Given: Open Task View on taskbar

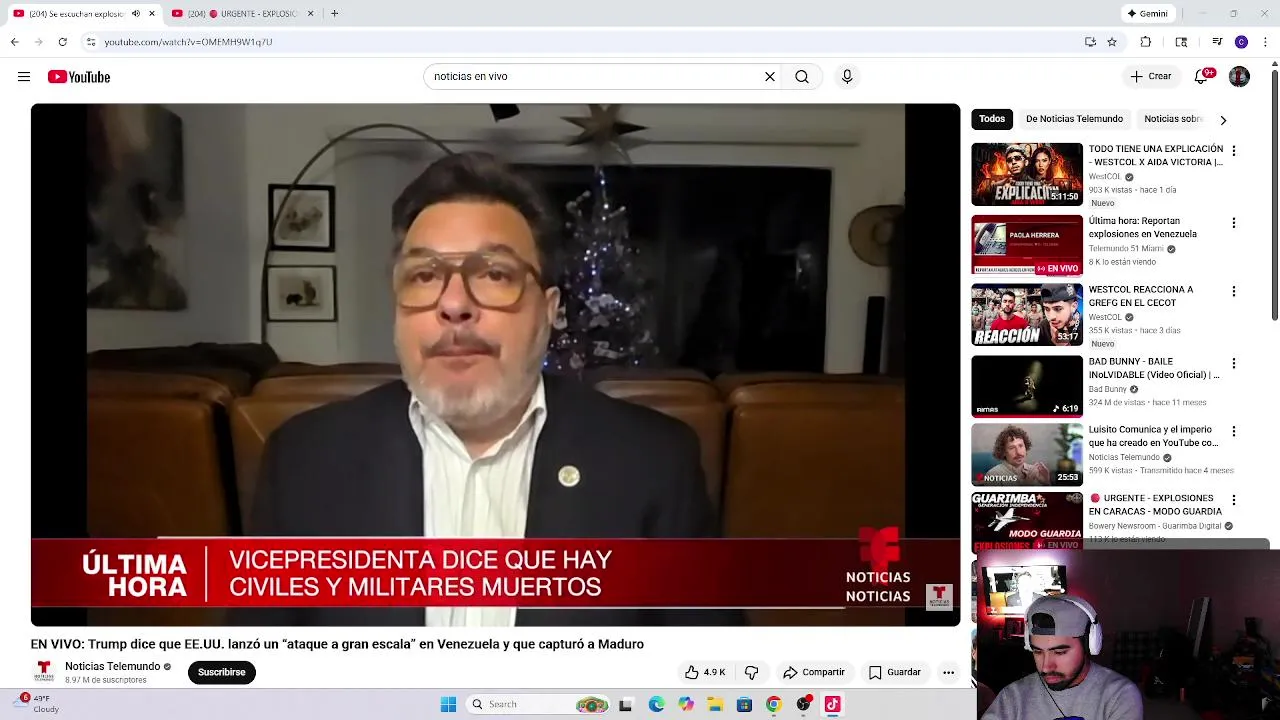Looking at the screenshot, I should click(626, 704).
